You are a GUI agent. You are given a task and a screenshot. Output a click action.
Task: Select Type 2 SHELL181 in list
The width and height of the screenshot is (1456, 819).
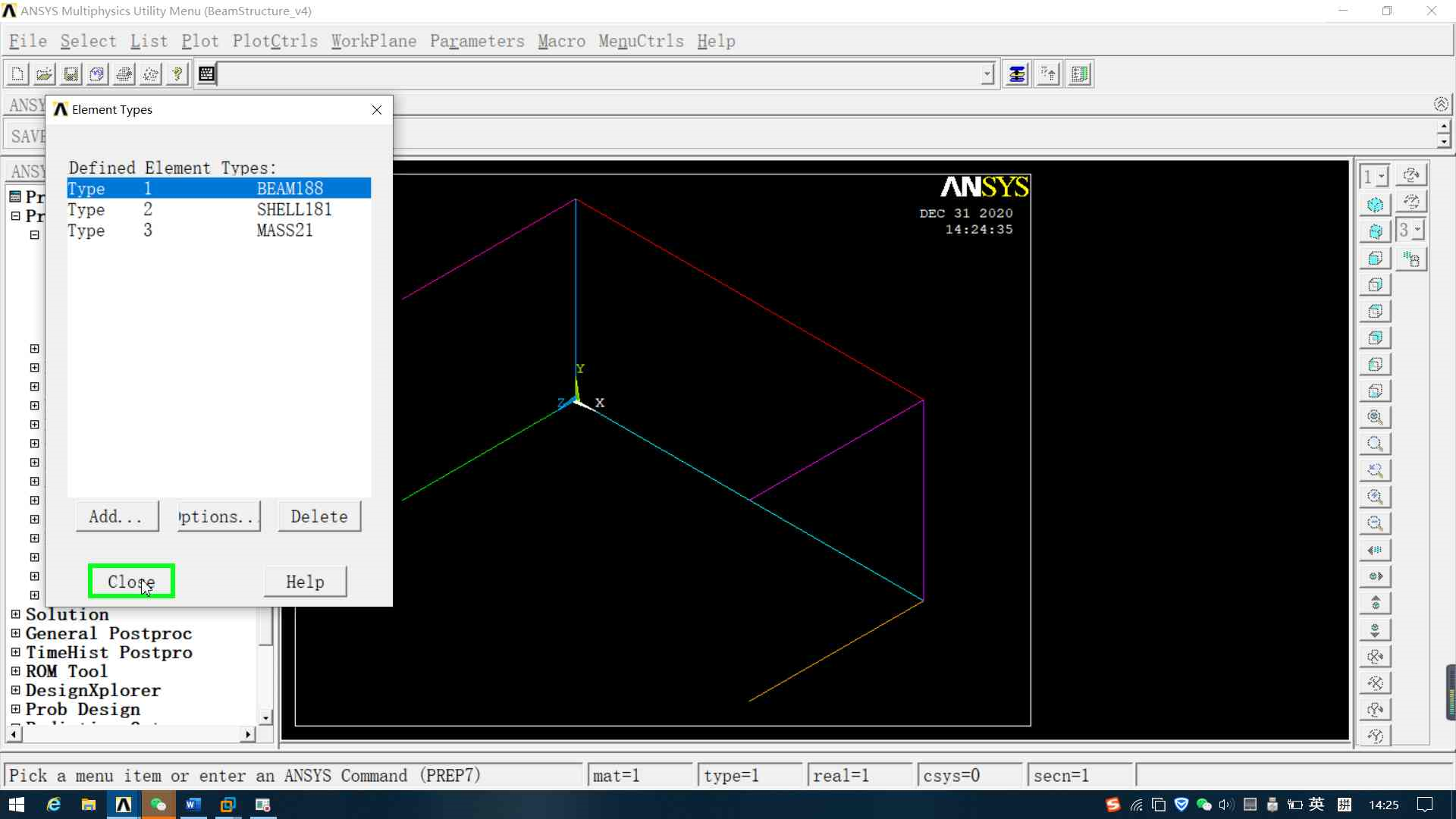(218, 209)
